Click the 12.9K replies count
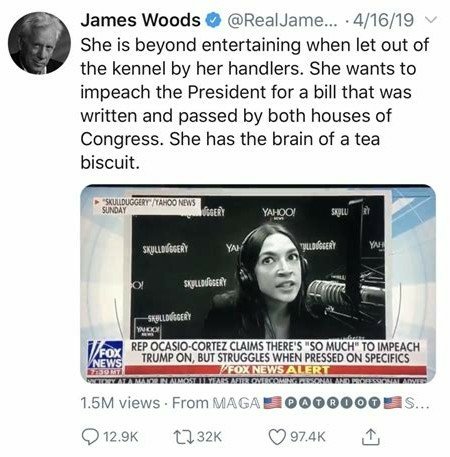Screen dimensions: 450x457 121,437
